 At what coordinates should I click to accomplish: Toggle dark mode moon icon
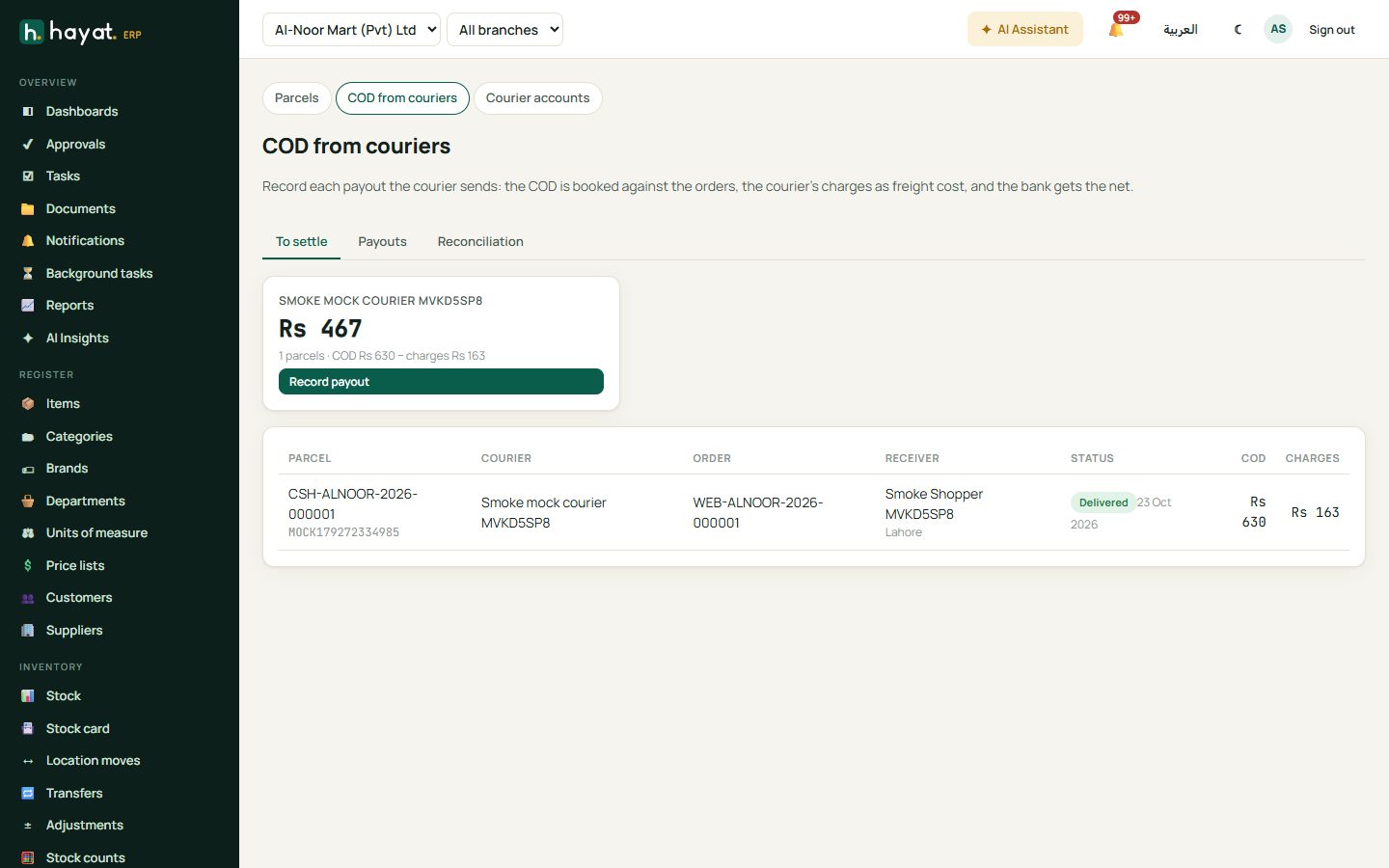pos(1239,30)
